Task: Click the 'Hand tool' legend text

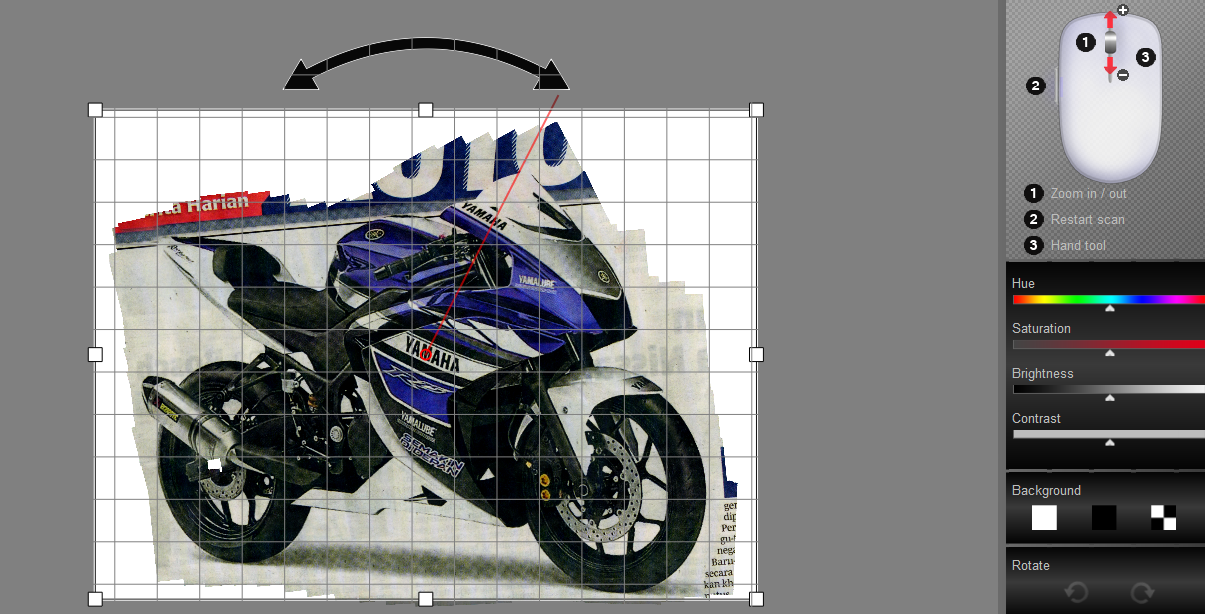Action: pyautogui.click(x=1078, y=245)
